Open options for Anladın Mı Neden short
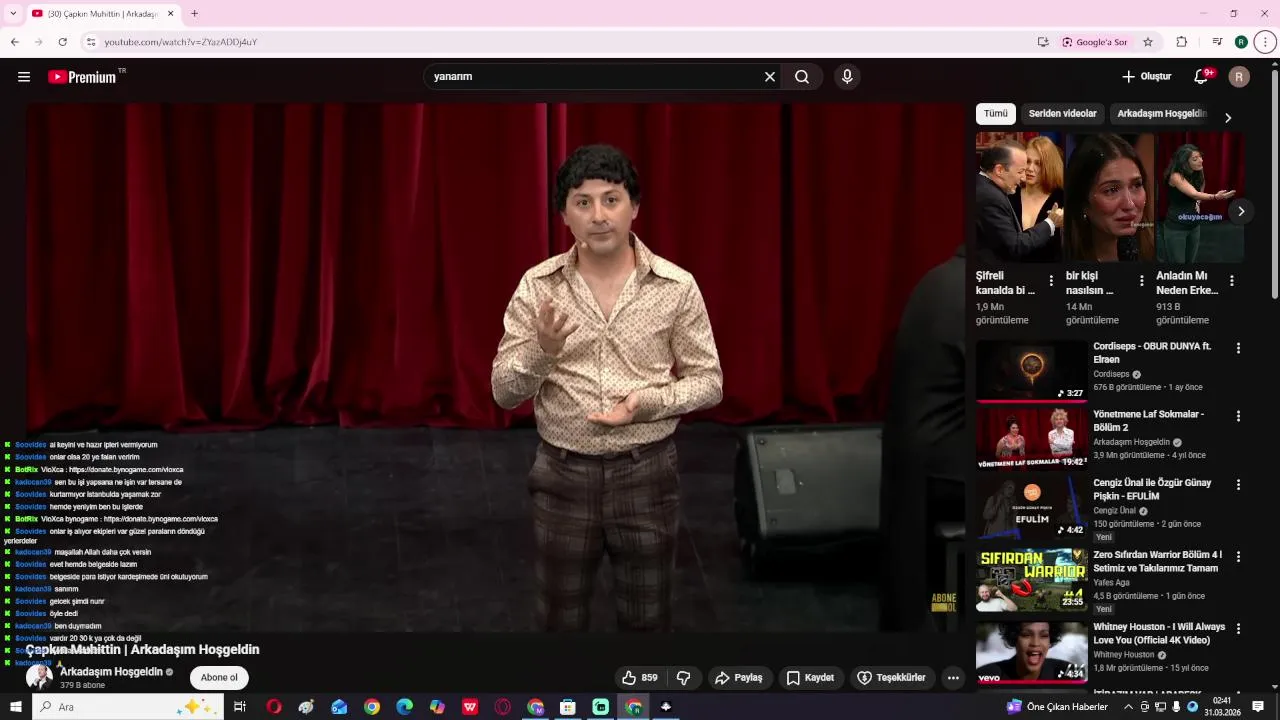This screenshot has width=1280, height=720. pyautogui.click(x=1232, y=281)
